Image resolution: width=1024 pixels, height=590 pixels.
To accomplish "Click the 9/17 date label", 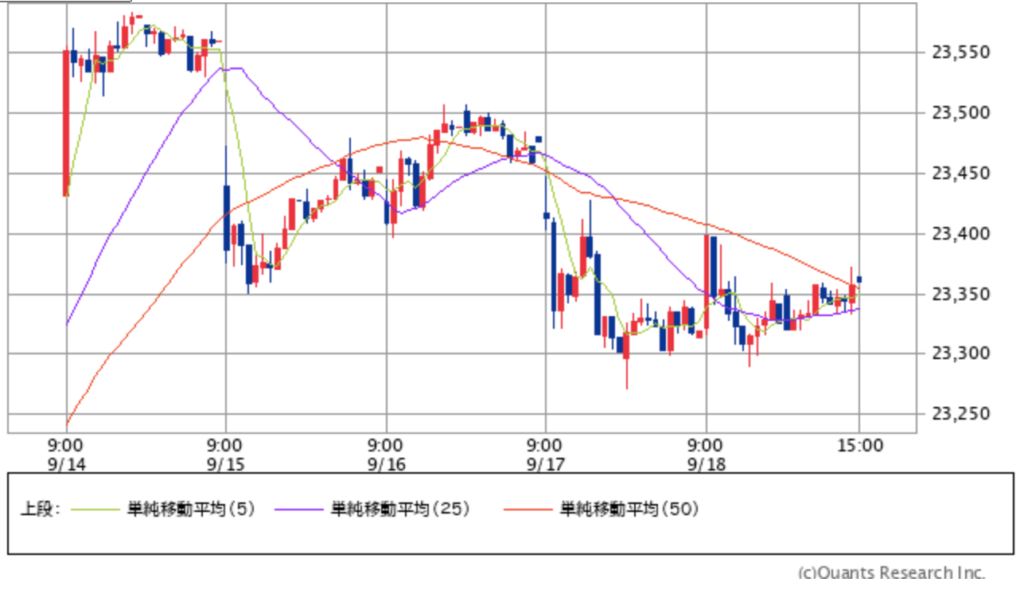I will point(545,465).
